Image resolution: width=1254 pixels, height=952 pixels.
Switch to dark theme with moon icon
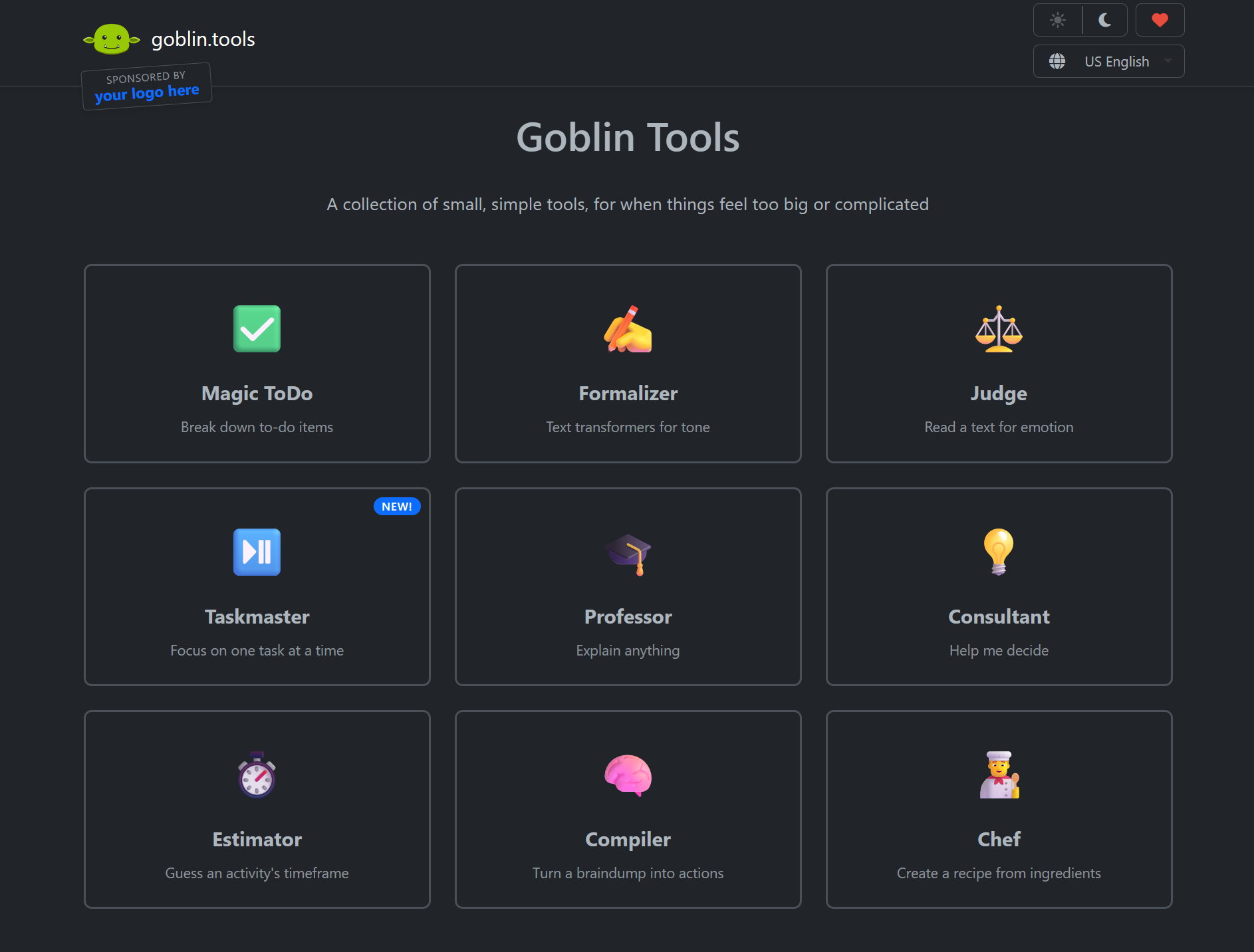point(1104,20)
